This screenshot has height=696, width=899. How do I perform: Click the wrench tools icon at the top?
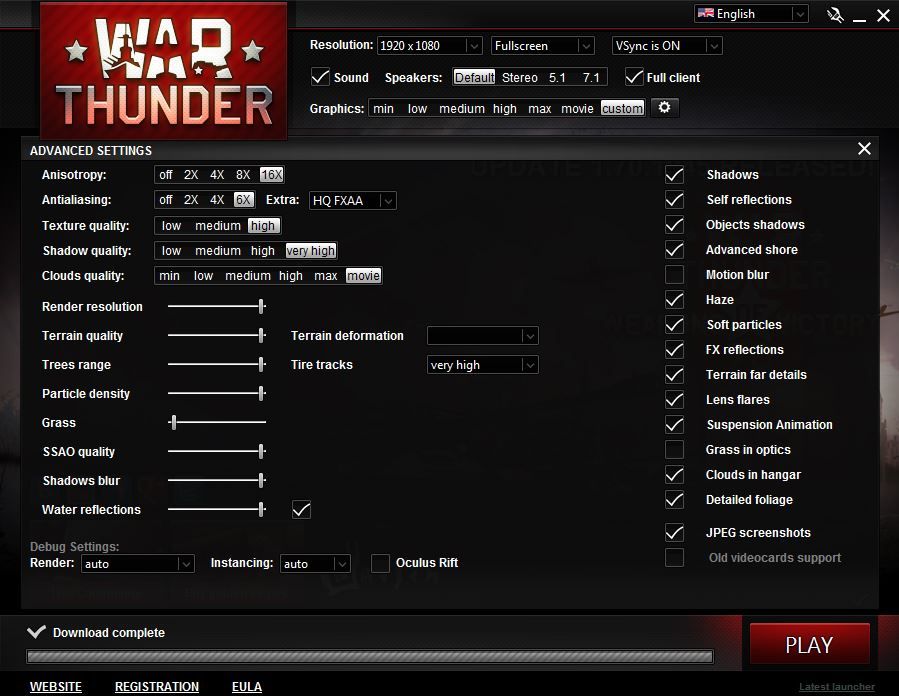[835, 15]
